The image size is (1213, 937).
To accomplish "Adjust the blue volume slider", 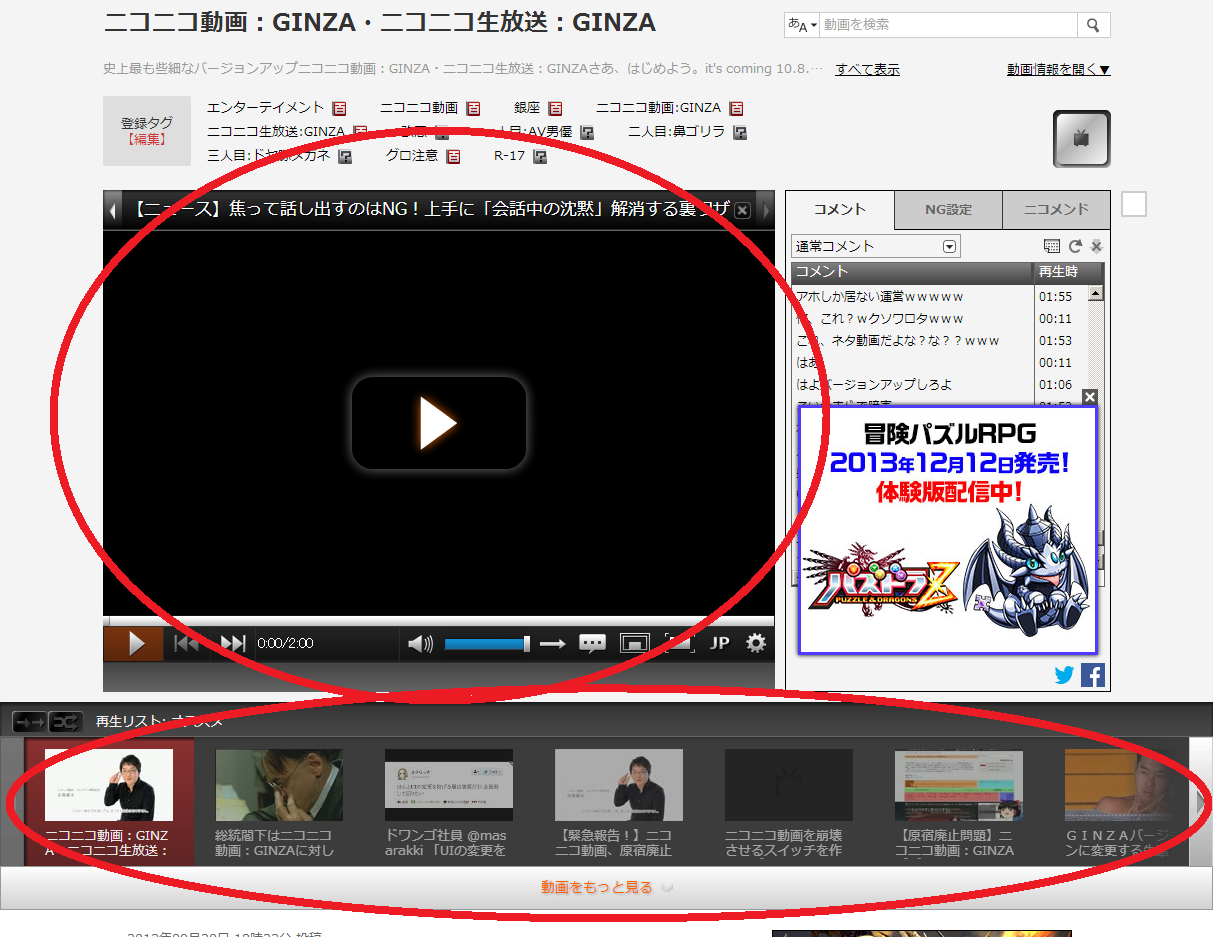I will tap(487, 644).
